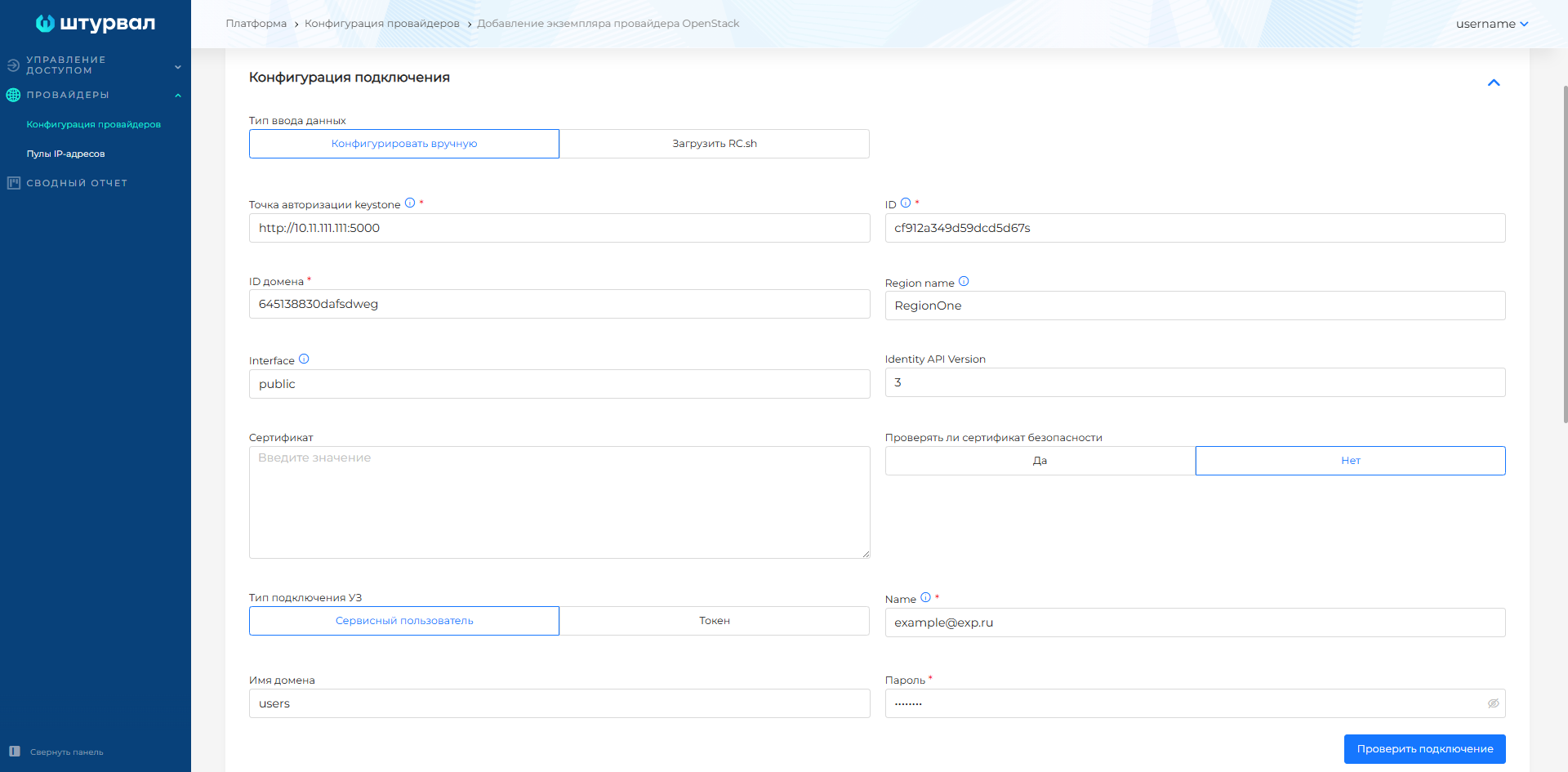Click info icon next to Name label
The width and height of the screenshot is (1568, 772).
925,598
